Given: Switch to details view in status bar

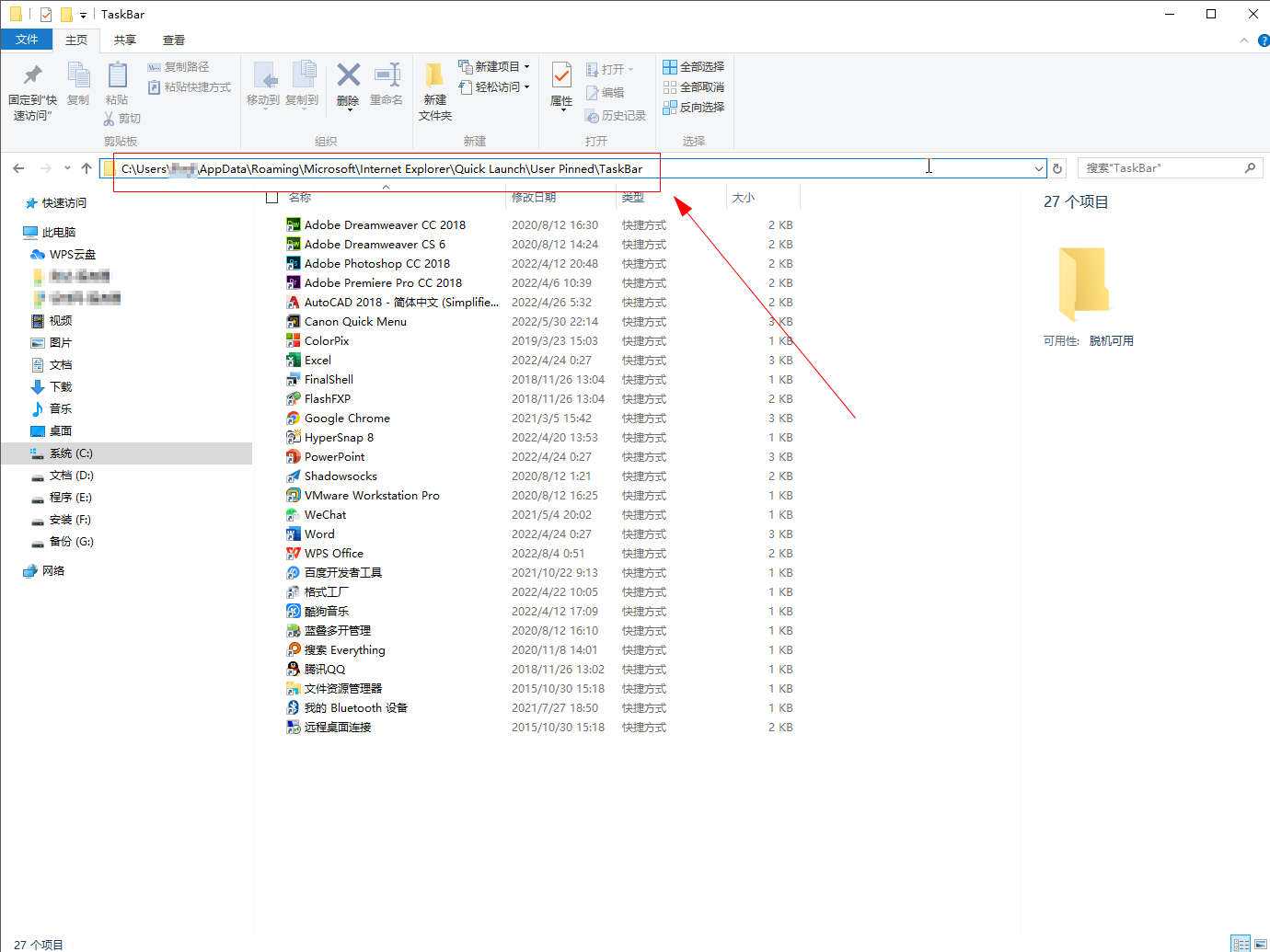Looking at the screenshot, I should [x=1241, y=944].
